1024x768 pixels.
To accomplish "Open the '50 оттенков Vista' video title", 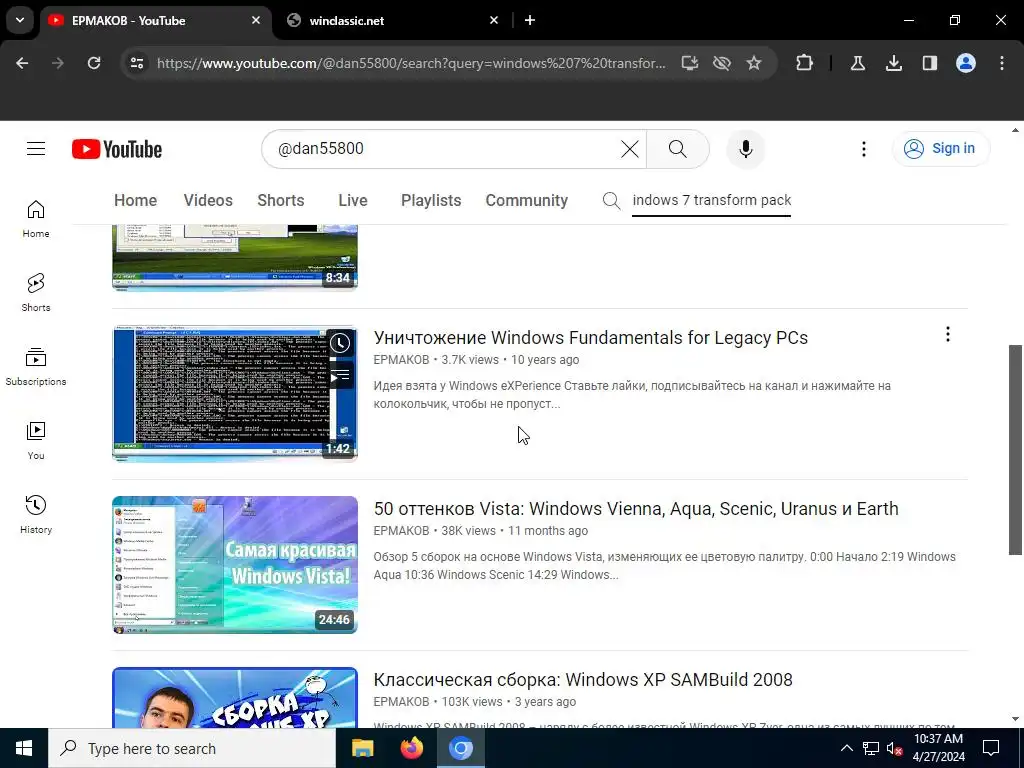I will tap(636, 509).
